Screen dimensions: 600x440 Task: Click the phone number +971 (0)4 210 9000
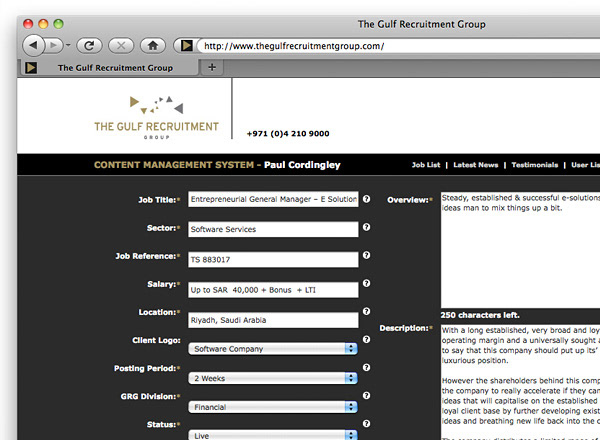coord(288,134)
